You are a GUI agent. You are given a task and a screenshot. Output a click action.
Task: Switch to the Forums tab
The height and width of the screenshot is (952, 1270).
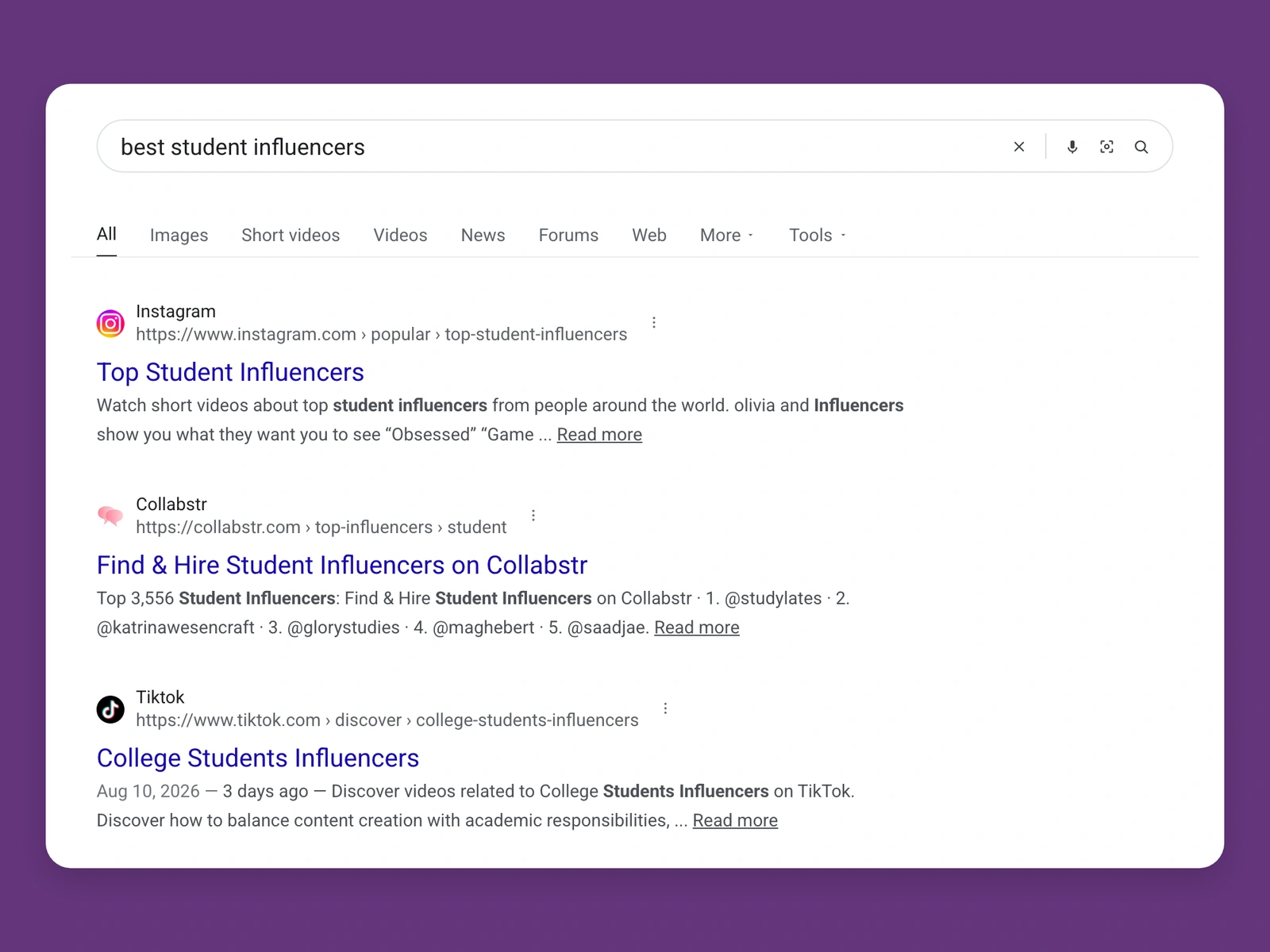point(568,235)
